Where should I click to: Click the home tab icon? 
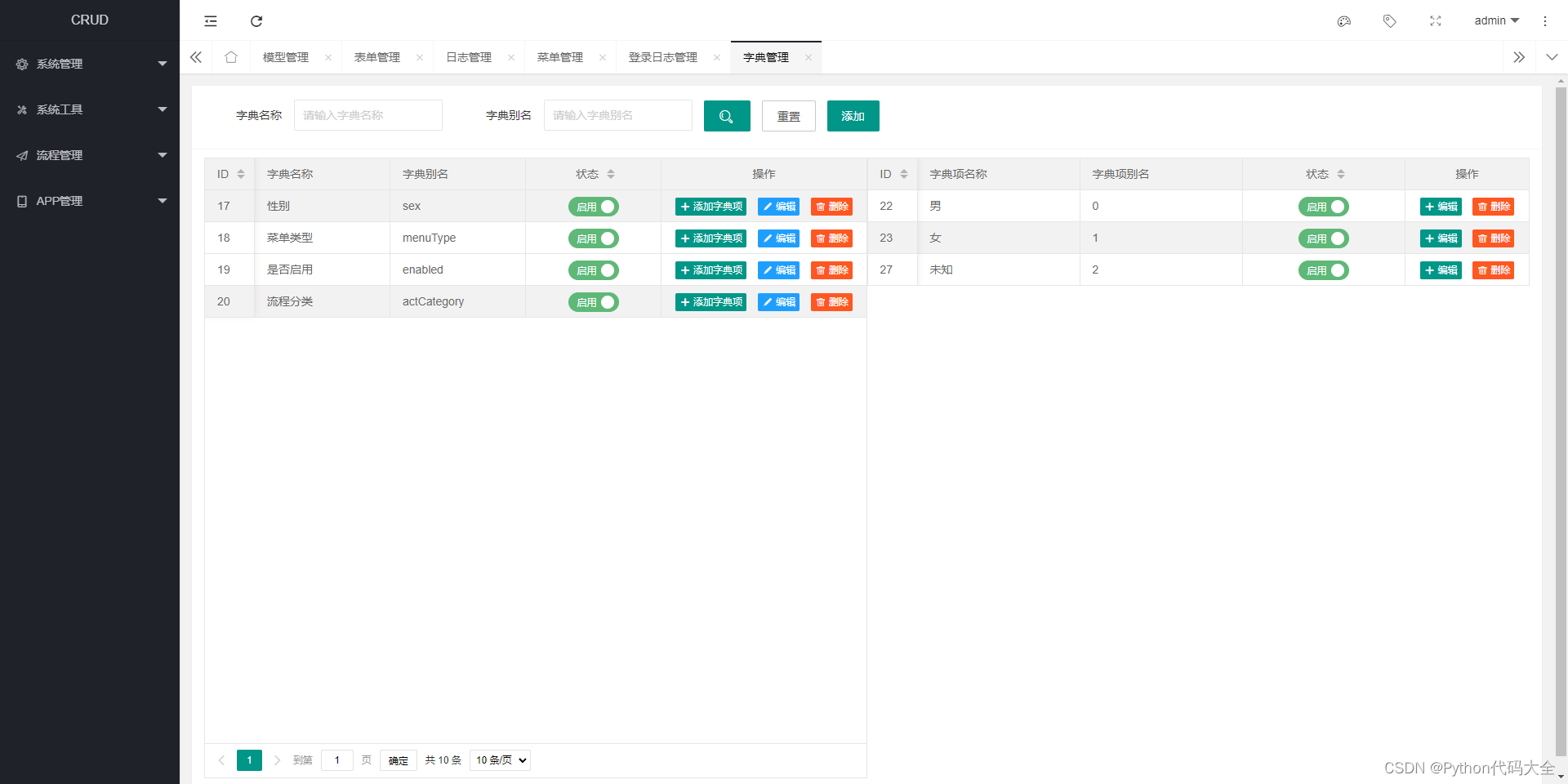[x=230, y=56]
